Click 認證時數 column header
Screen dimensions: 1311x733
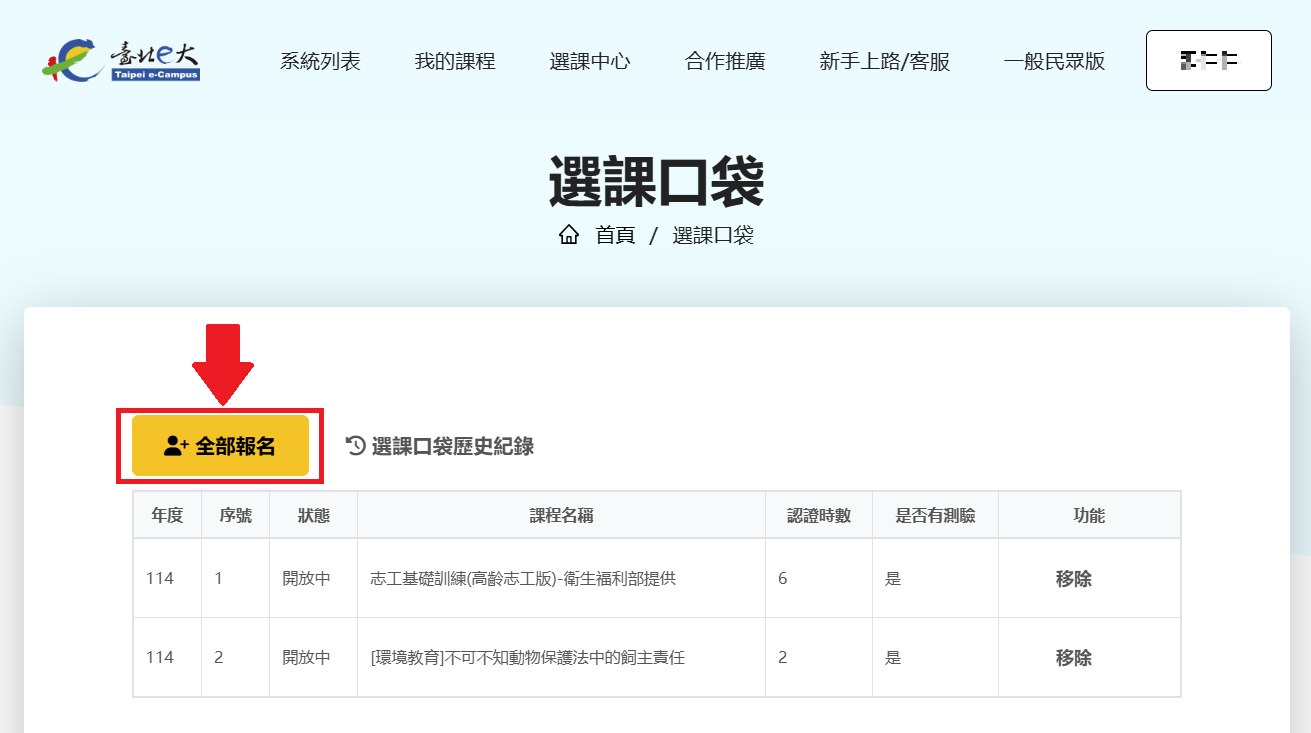point(819,515)
